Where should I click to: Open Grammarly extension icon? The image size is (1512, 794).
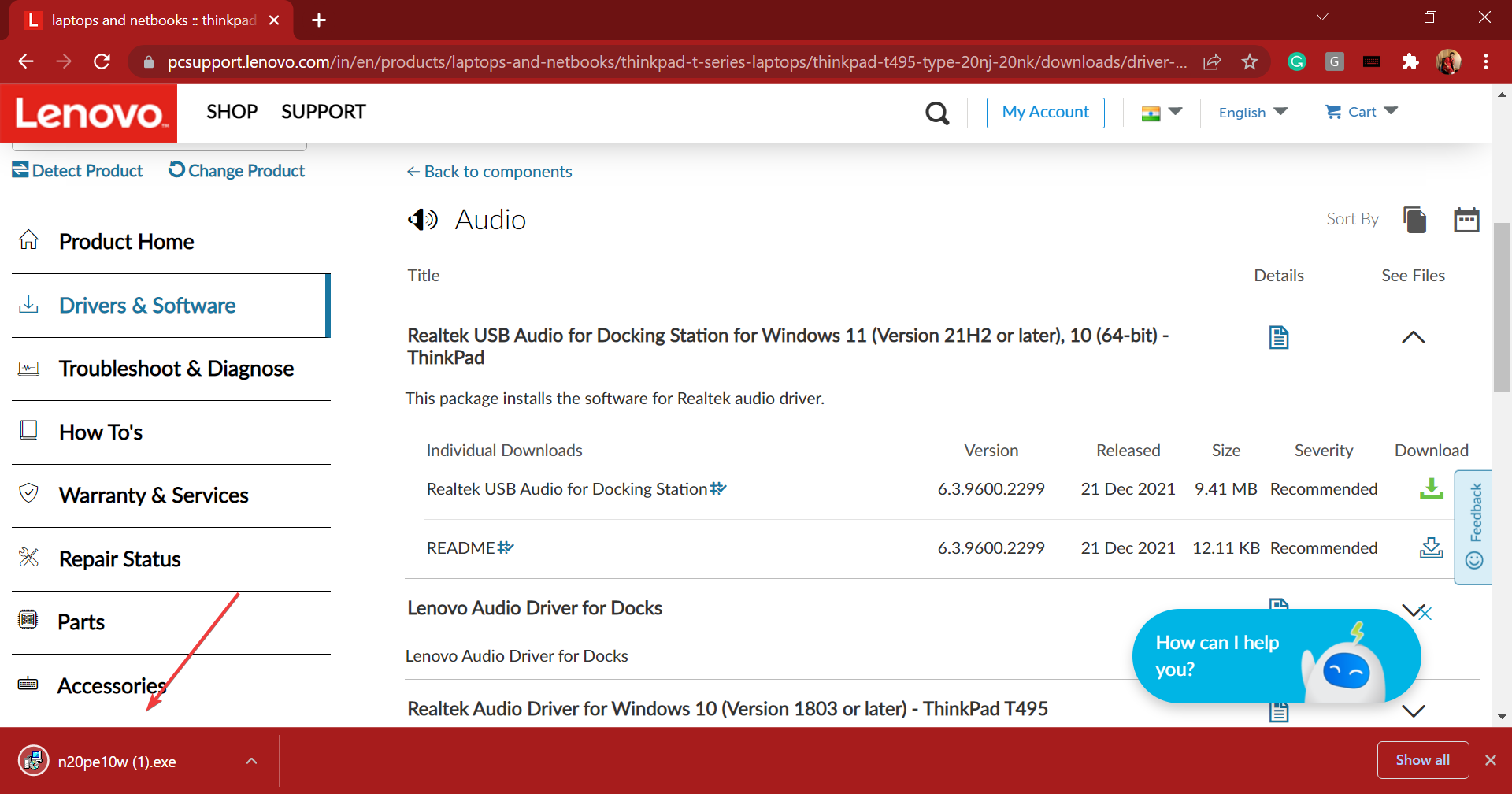(x=1297, y=61)
